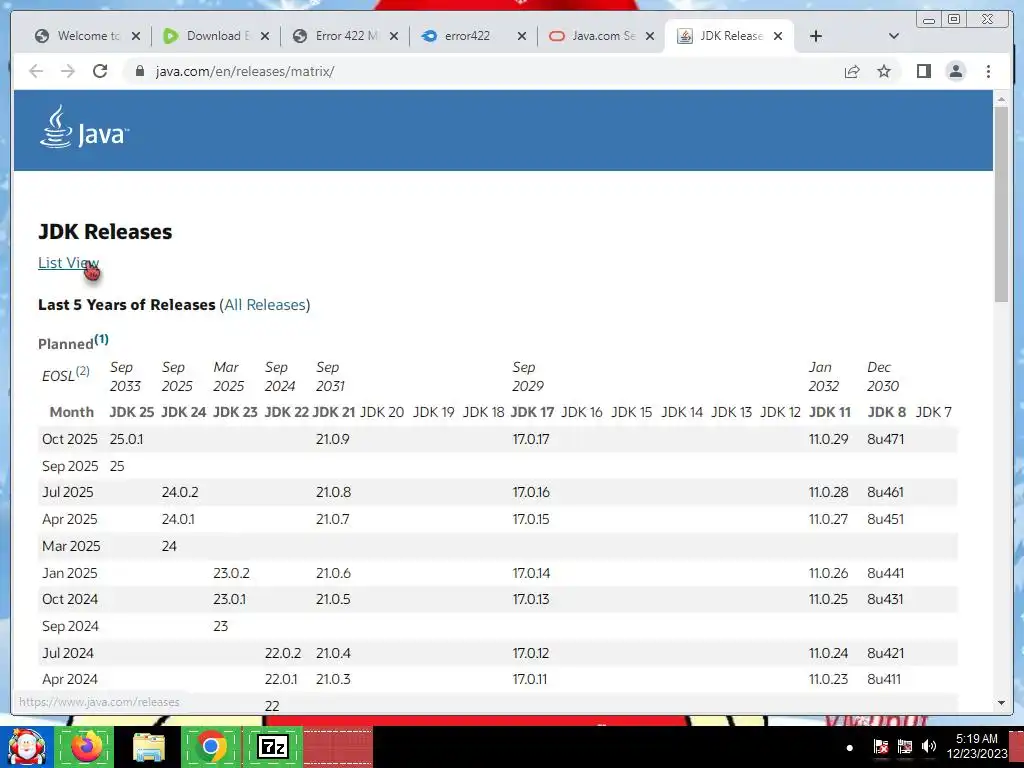View site security lock information
Screen dimensions: 1024x768
(x=139, y=71)
